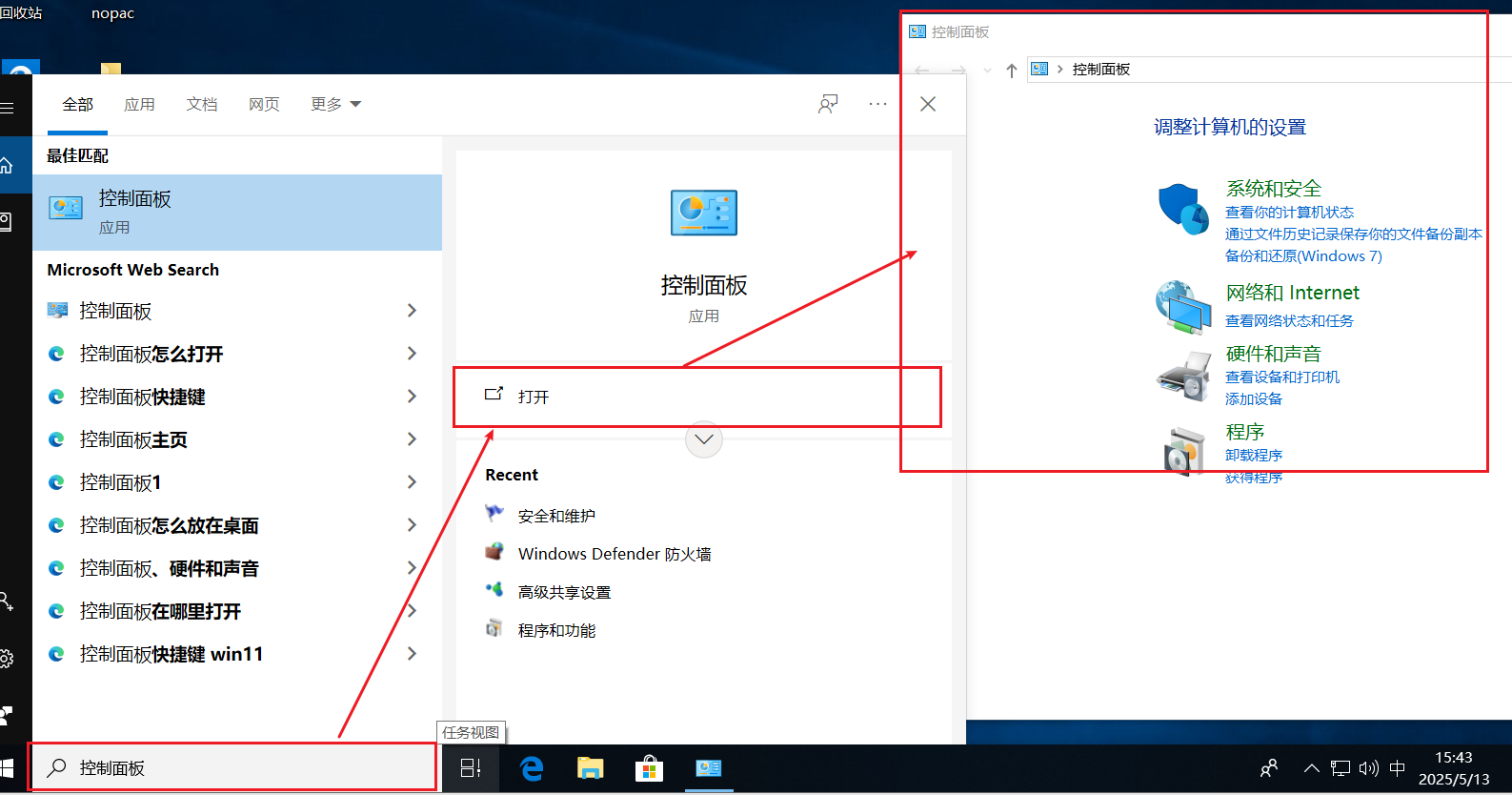This screenshot has height=795, width=1512.
Task: Launch Microsoft Edge from the taskbar
Action: (x=532, y=768)
